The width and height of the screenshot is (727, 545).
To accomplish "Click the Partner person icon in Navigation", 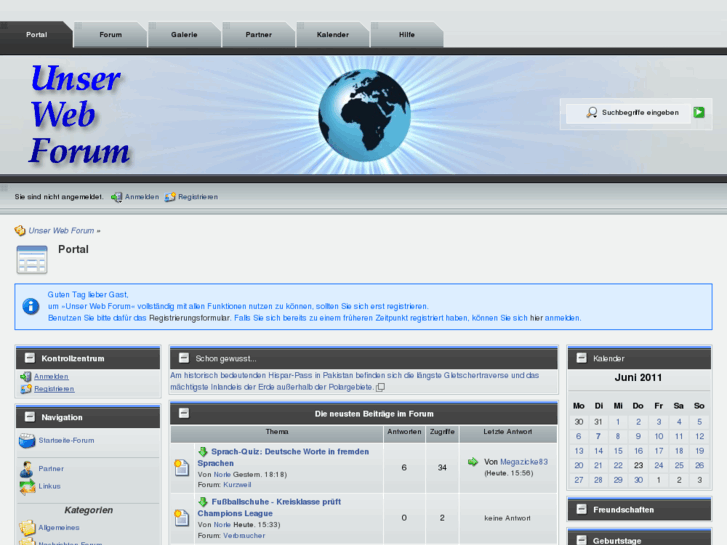I will [x=26, y=469].
